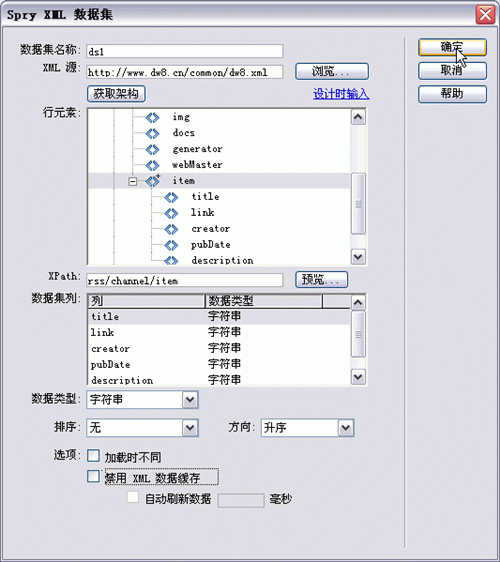Screen dimensions: 500x562
Task: Click the 数据类型 column header
Action: (x=264, y=301)
